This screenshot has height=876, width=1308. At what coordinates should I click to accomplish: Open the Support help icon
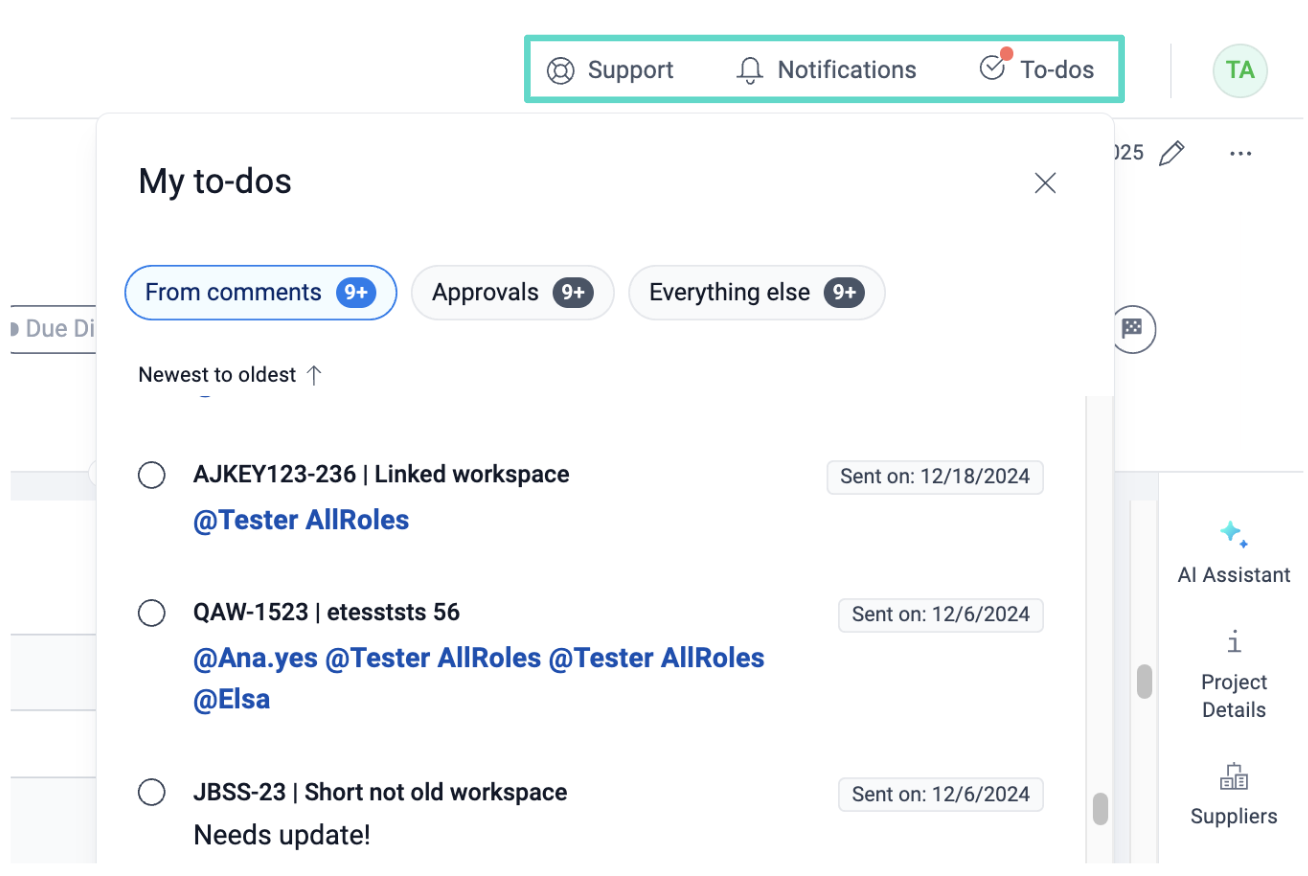(561, 71)
